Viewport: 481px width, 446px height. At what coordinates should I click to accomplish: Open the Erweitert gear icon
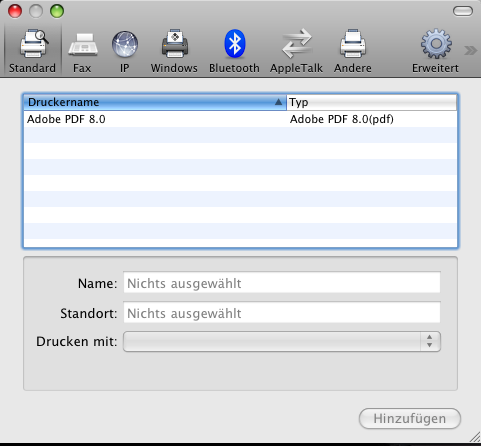pyautogui.click(x=436, y=44)
